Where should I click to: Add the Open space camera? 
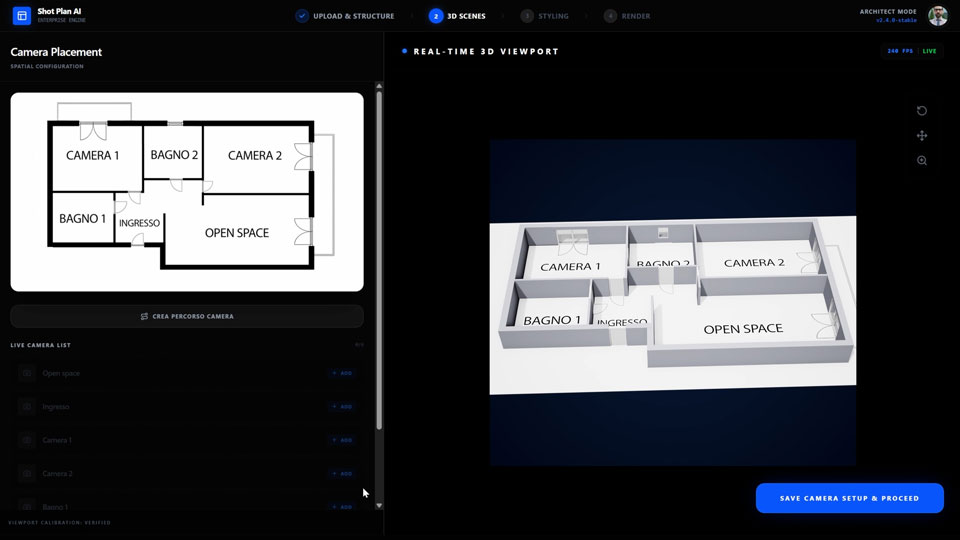(342, 373)
